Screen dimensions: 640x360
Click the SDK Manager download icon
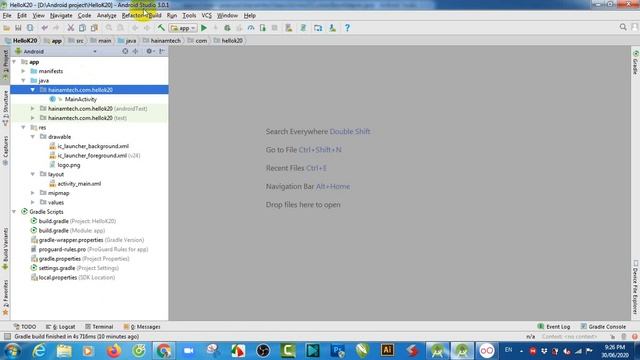click(332, 28)
